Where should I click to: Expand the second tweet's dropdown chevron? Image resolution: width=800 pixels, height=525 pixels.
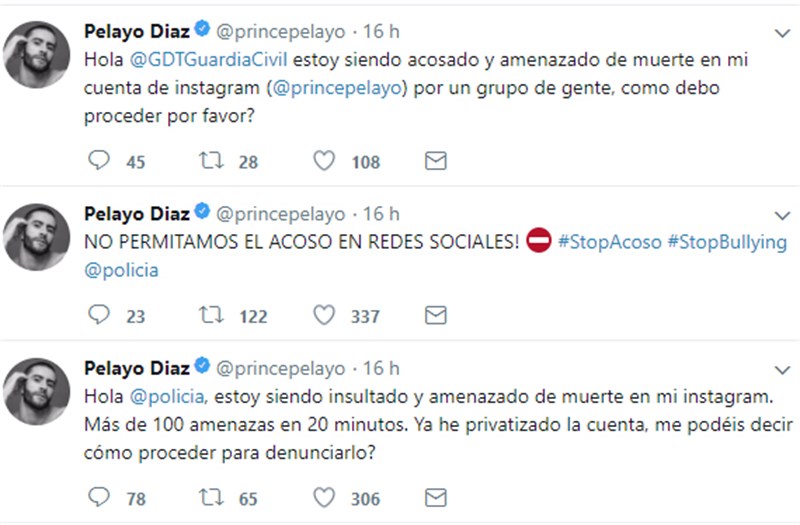782,214
